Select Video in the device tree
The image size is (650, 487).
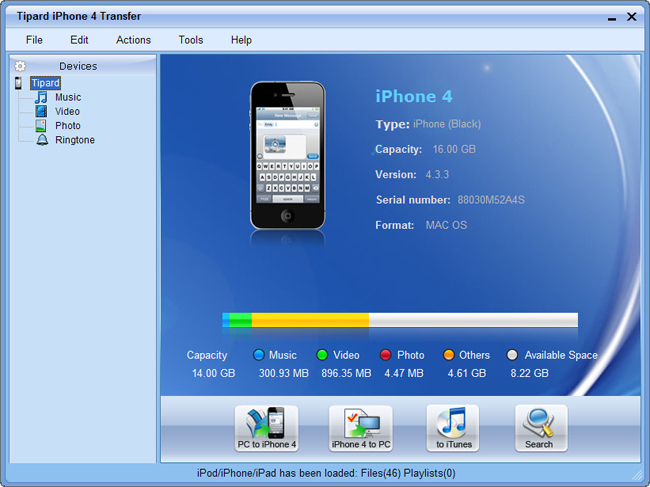(x=67, y=111)
